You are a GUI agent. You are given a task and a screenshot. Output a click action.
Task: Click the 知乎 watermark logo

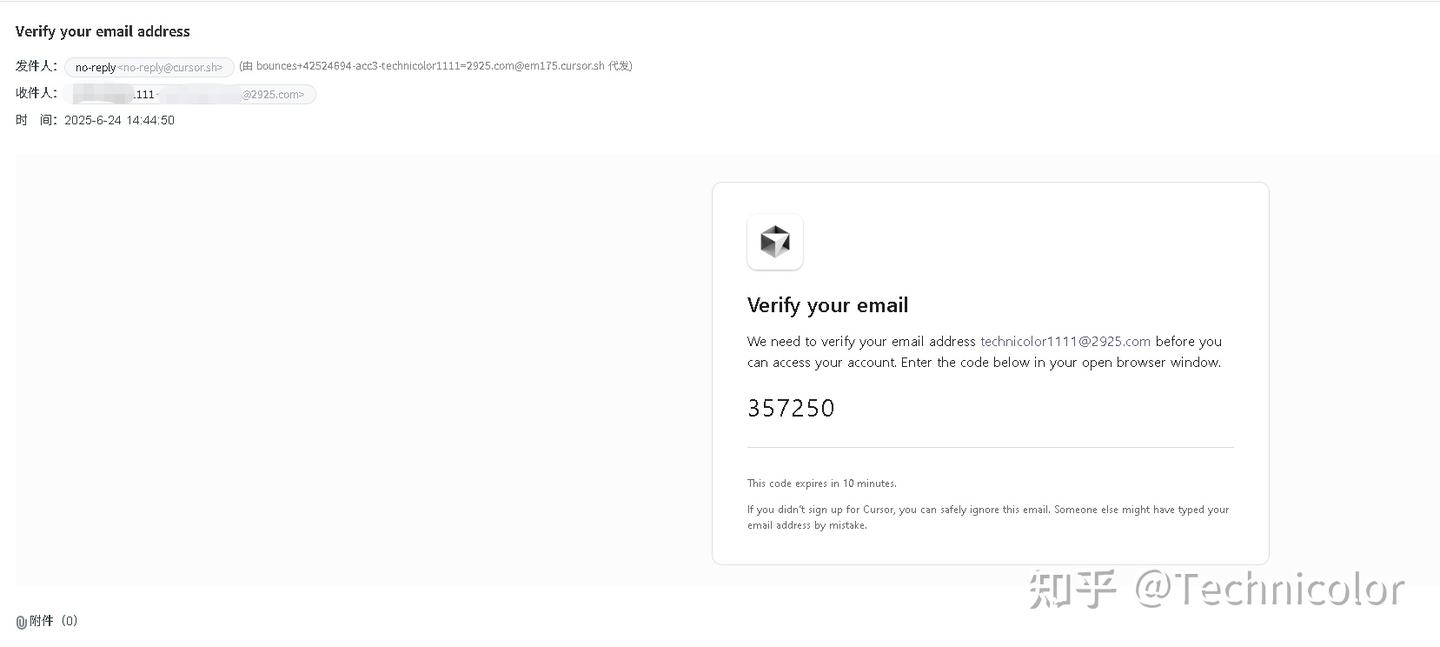[1073, 589]
